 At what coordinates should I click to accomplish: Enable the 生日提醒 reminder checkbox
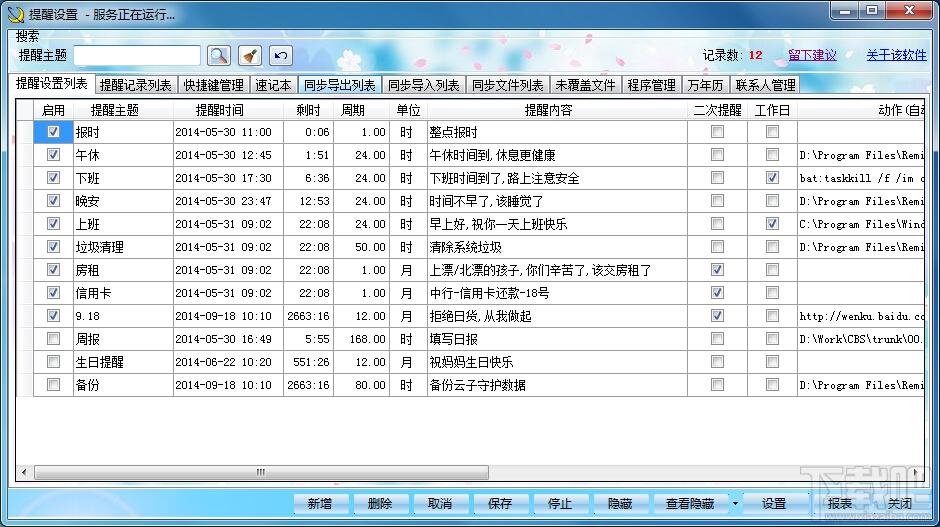click(x=53, y=362)
